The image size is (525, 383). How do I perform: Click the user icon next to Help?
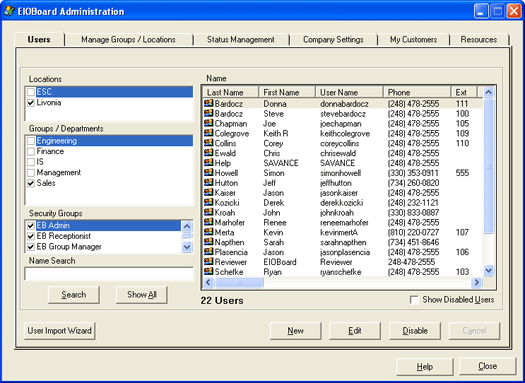pyautogui.click(x=209, y=162)
